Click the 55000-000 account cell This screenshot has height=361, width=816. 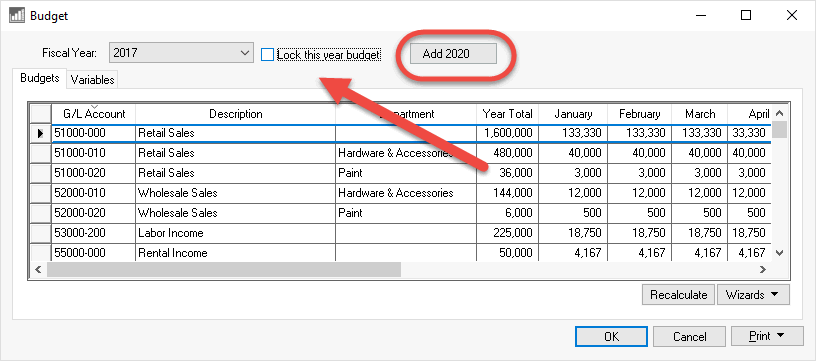coord(94,252)
